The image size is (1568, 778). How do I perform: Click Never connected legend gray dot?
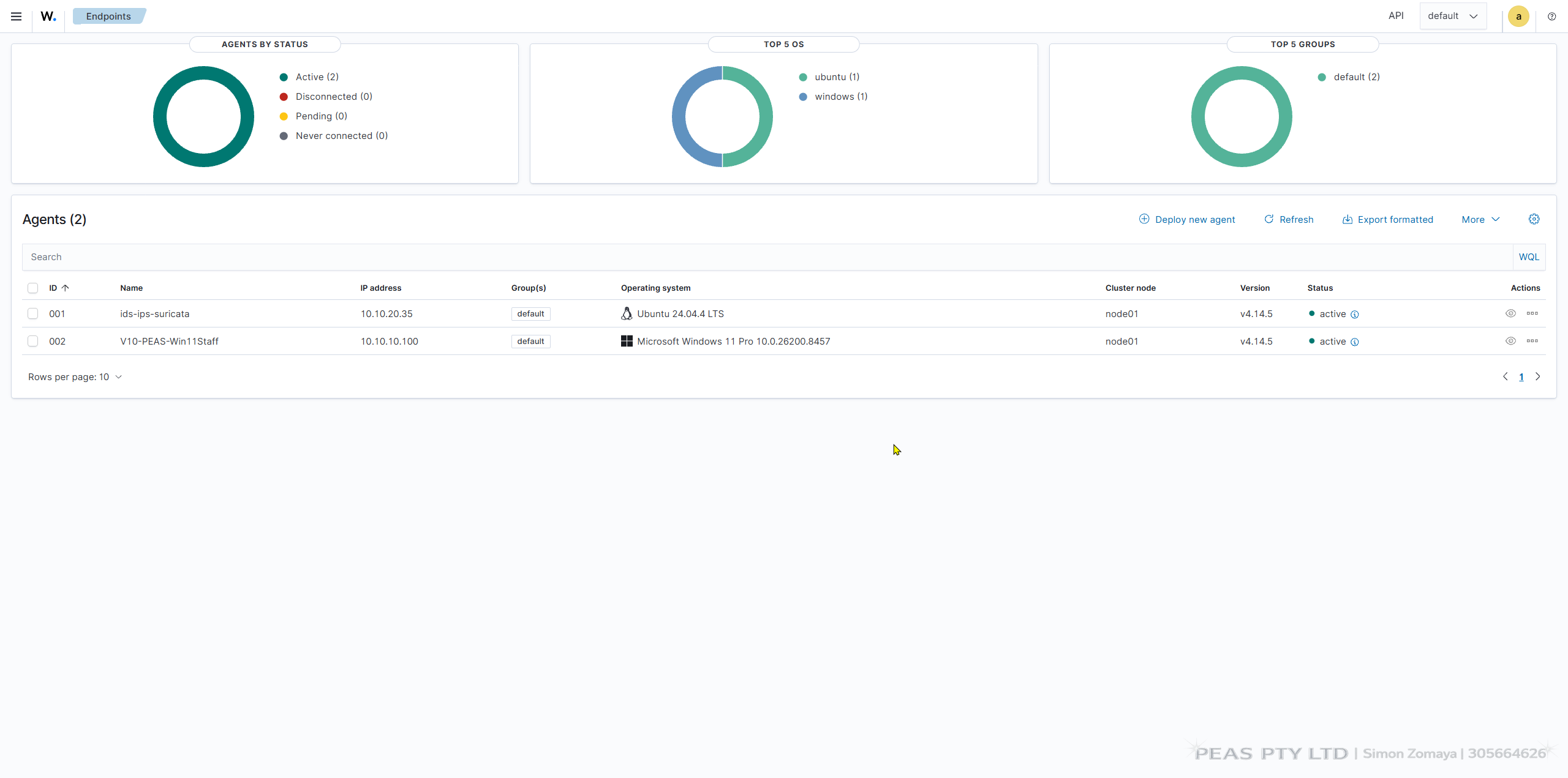coord(284,136)
